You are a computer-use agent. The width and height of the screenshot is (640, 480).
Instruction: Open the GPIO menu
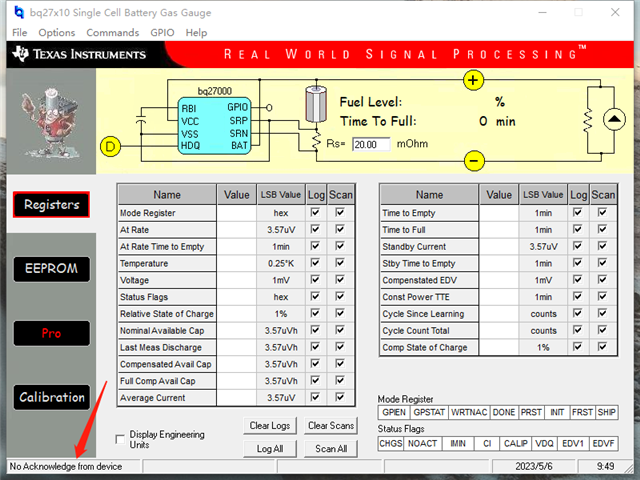pos(162,33)
